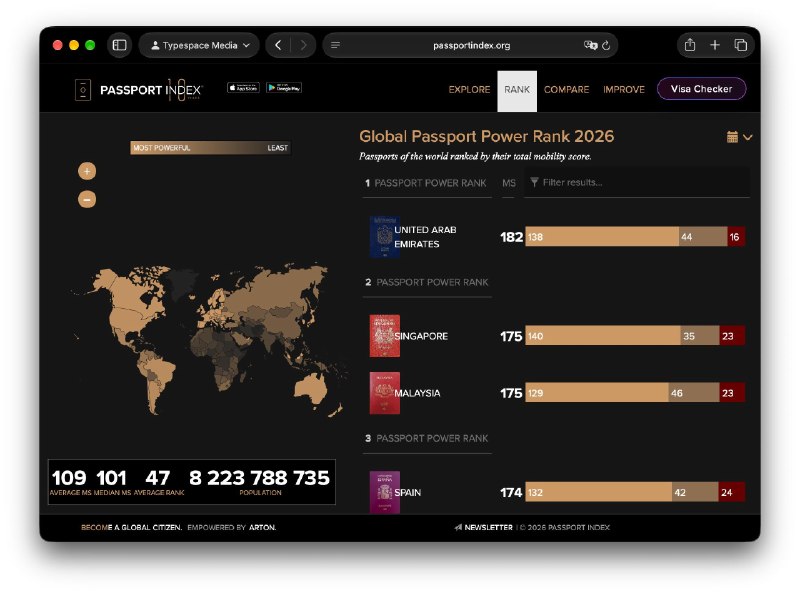Select the Singapore passport thumbnail
Screen dimensions: 800x594
point(384,336)
